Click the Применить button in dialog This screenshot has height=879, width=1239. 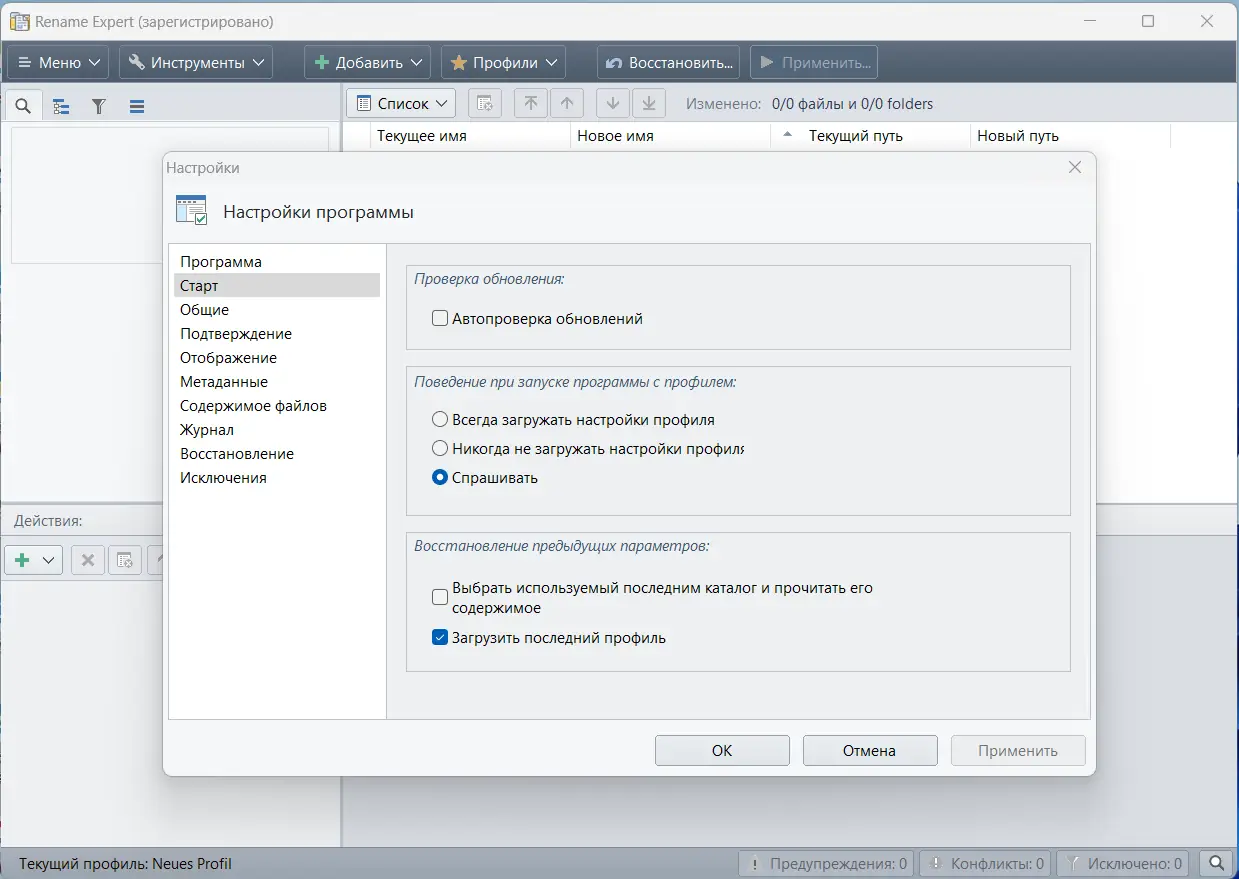(x=1018, y=751)
